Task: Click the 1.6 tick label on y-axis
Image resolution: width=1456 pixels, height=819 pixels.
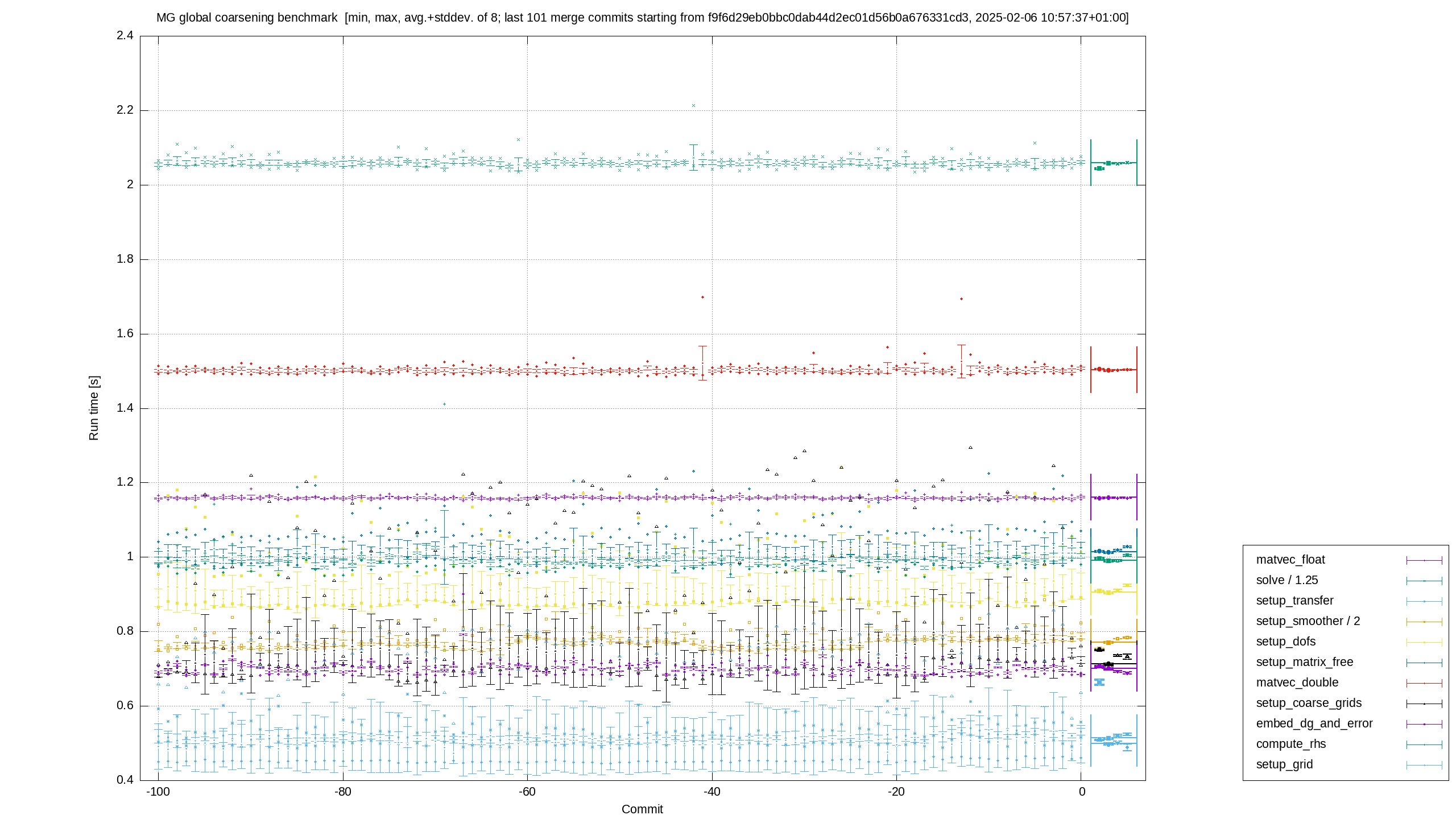Action: point(125,334)
